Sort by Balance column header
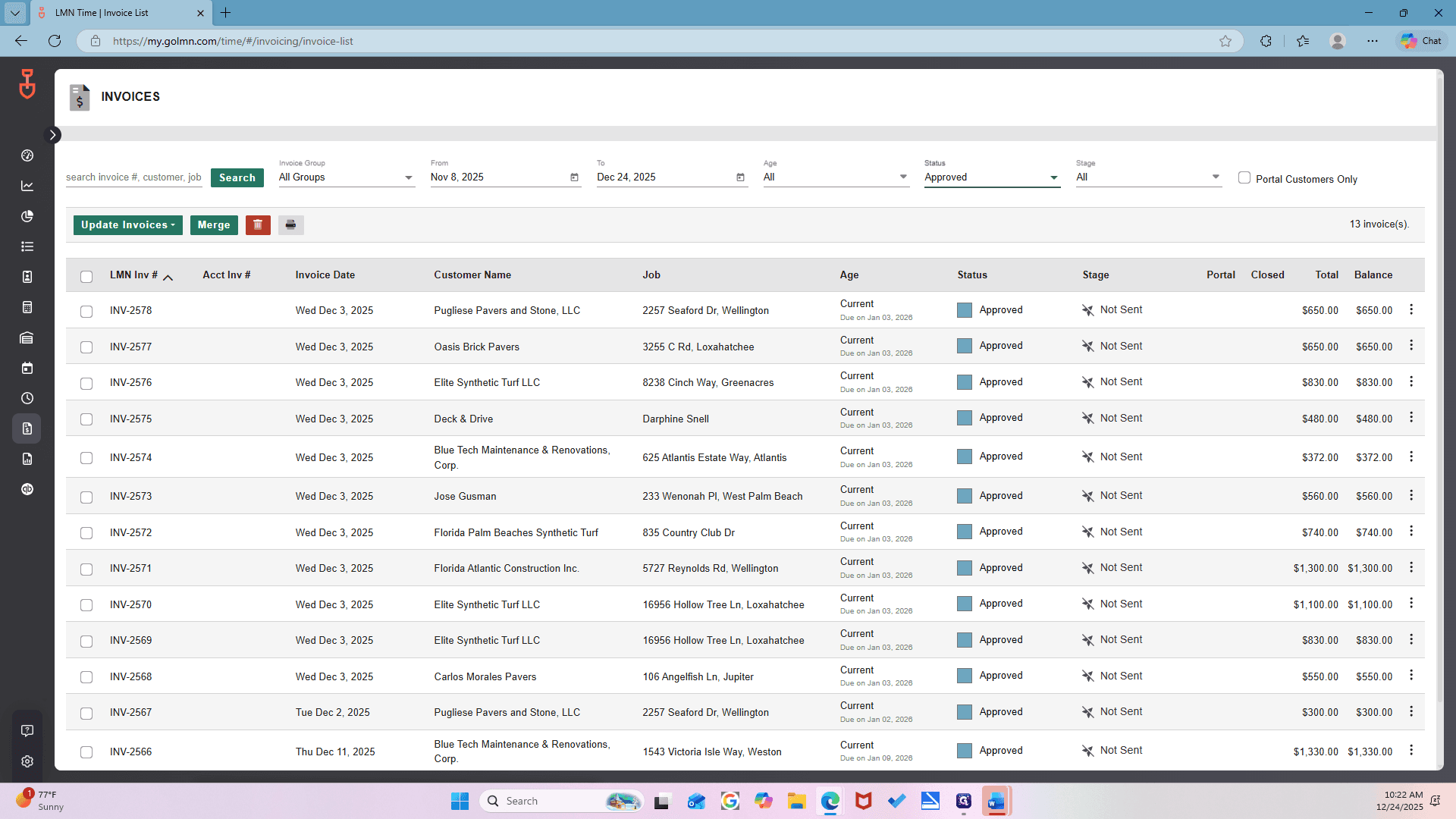 (1373, 275)
